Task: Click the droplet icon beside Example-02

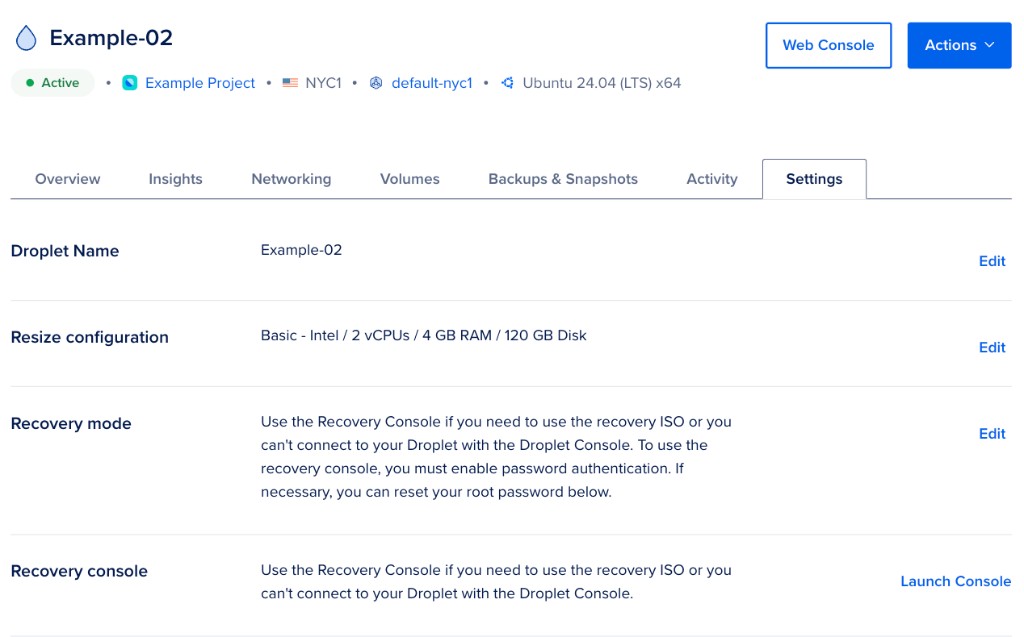Action: tap(27, 36)
